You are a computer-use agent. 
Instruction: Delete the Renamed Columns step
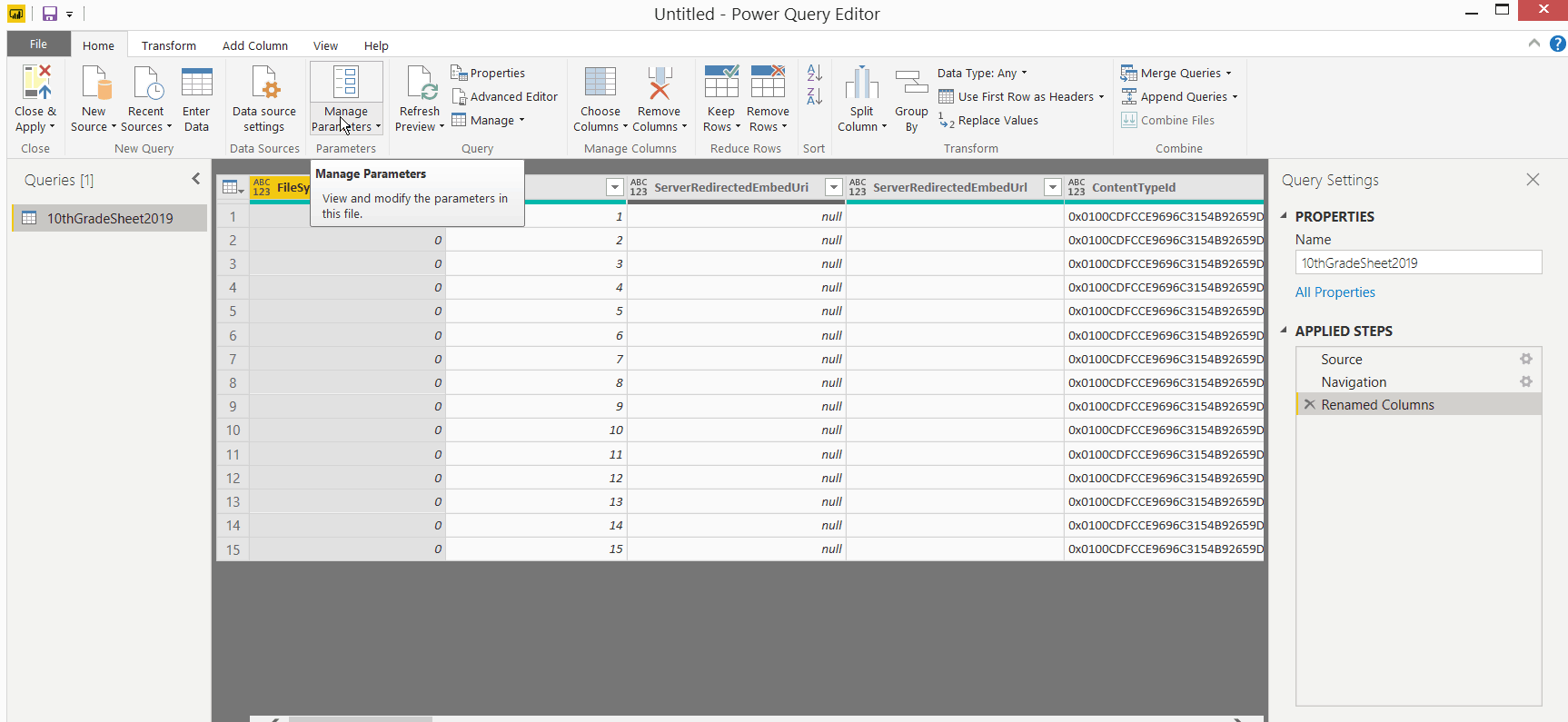1309,404
